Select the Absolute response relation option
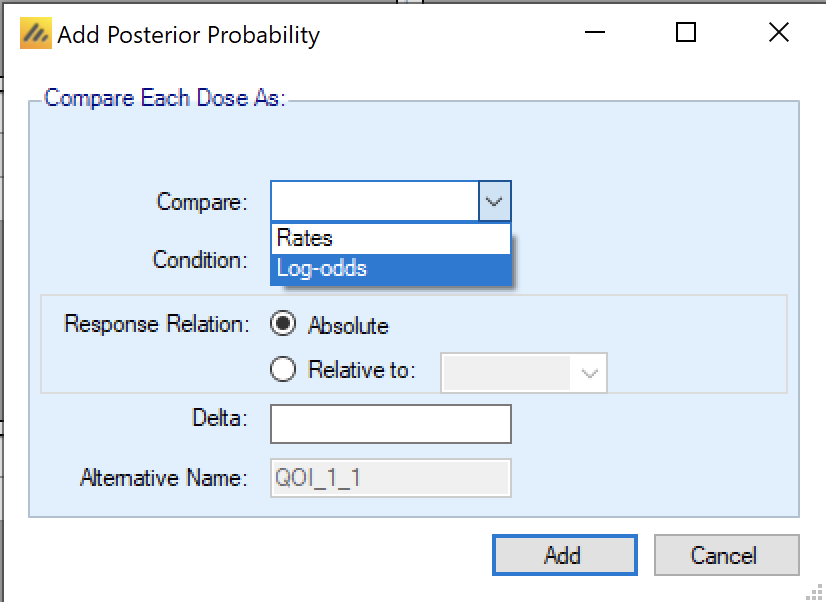The height and width of the screenshot is (602, 826). pos(284,325)
